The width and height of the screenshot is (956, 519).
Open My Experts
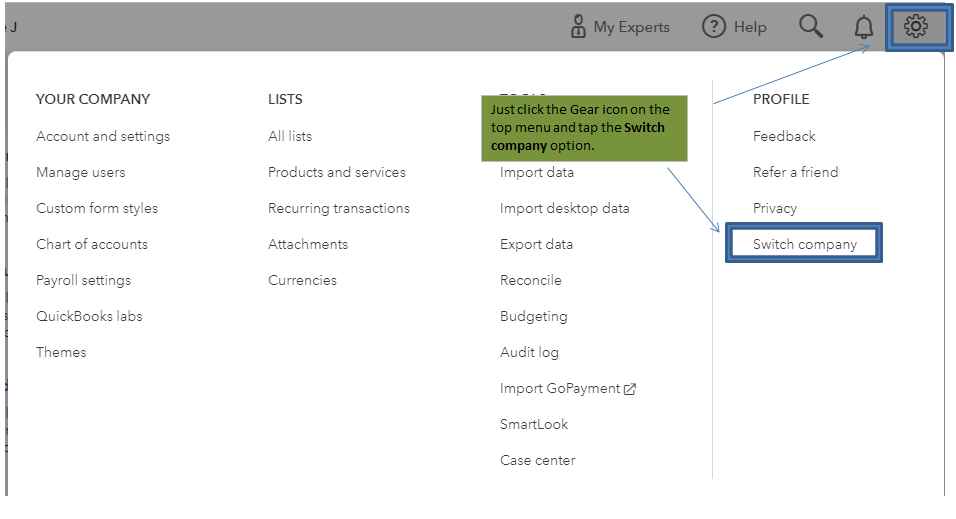point(620,27)
